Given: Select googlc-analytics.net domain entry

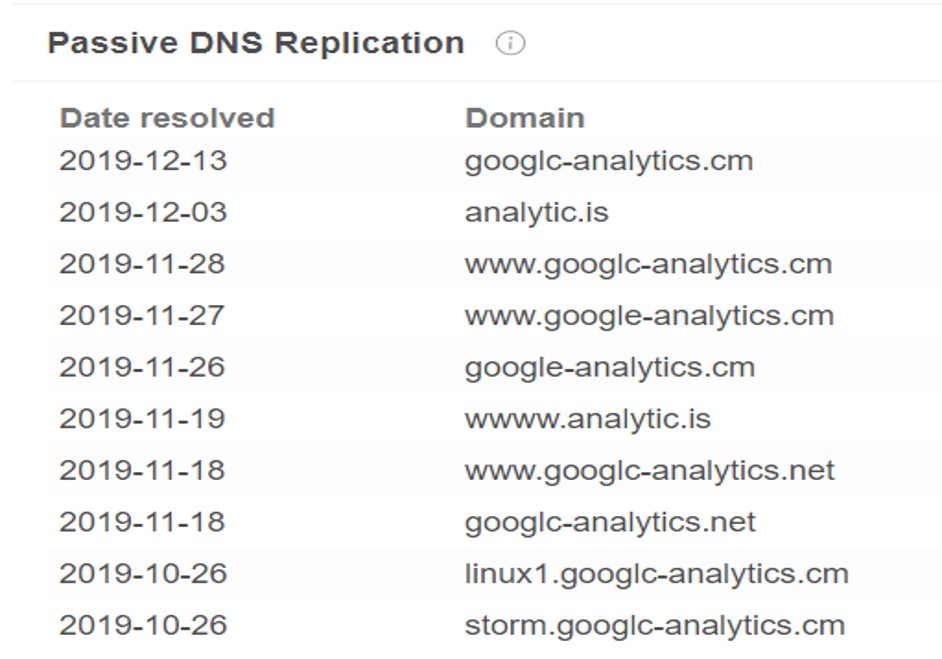Looking at the screenshot, I should pyautogui.click(x=610, y=523).
